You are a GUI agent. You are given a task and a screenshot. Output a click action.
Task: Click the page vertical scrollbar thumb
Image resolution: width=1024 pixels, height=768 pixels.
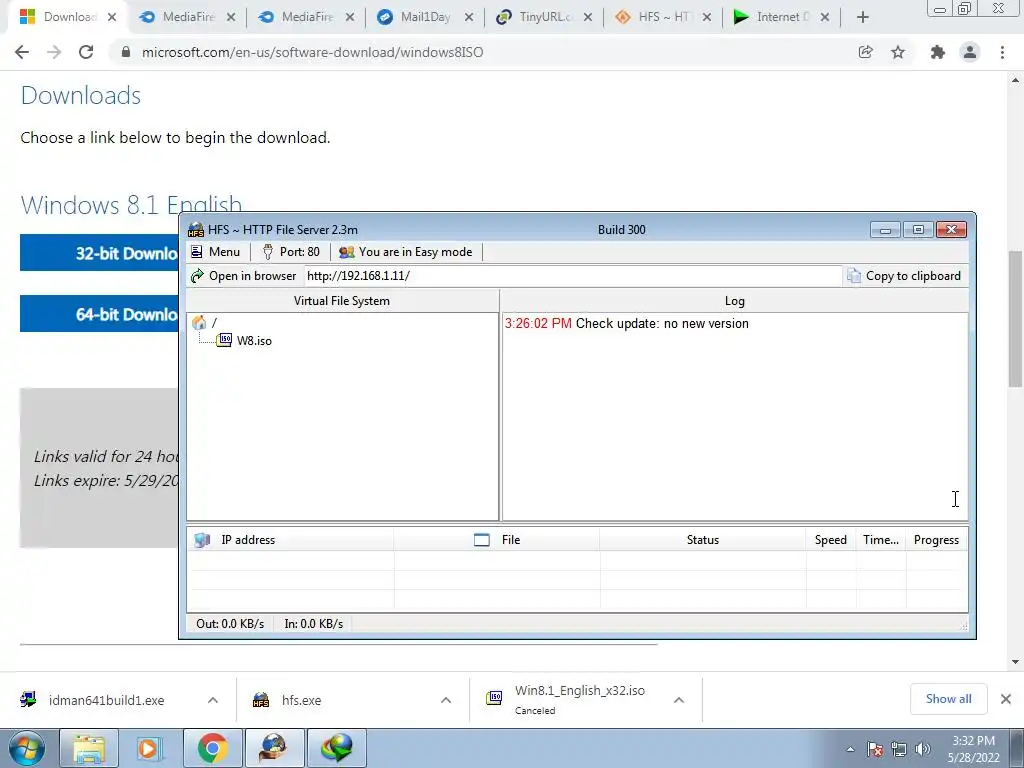[x=1016, y=319]
